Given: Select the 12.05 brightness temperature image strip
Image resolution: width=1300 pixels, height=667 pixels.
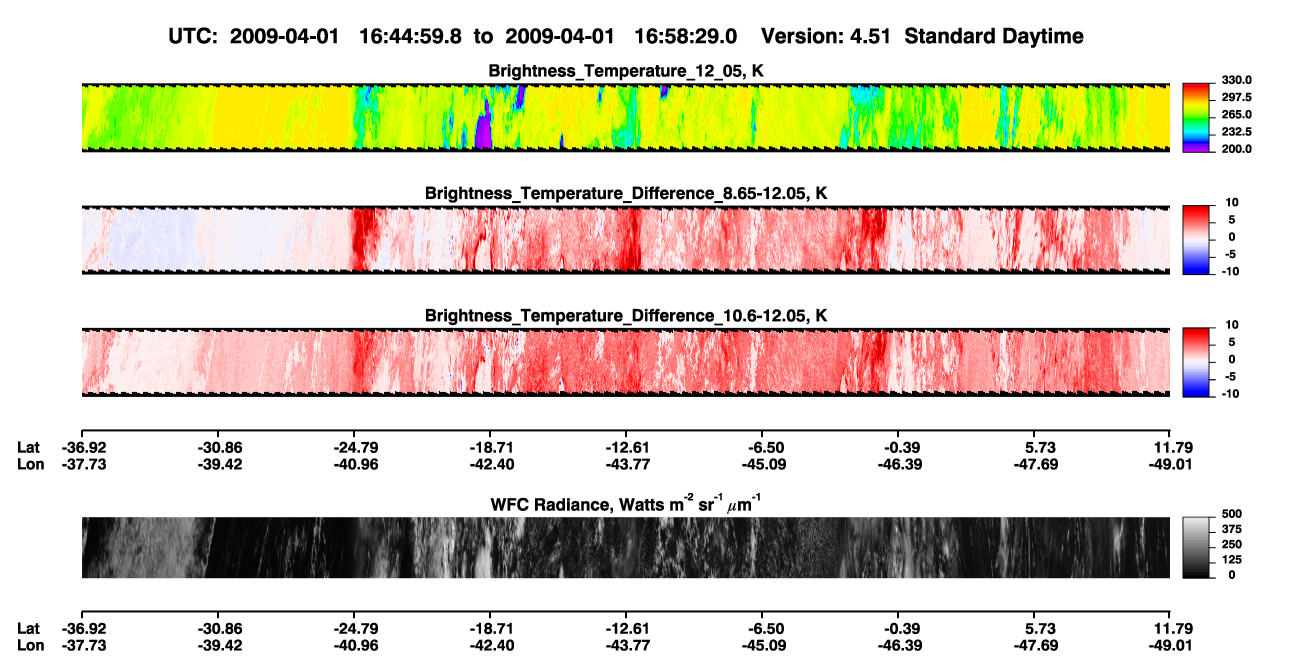Looking at the screenshot, I should click(626, 118).
